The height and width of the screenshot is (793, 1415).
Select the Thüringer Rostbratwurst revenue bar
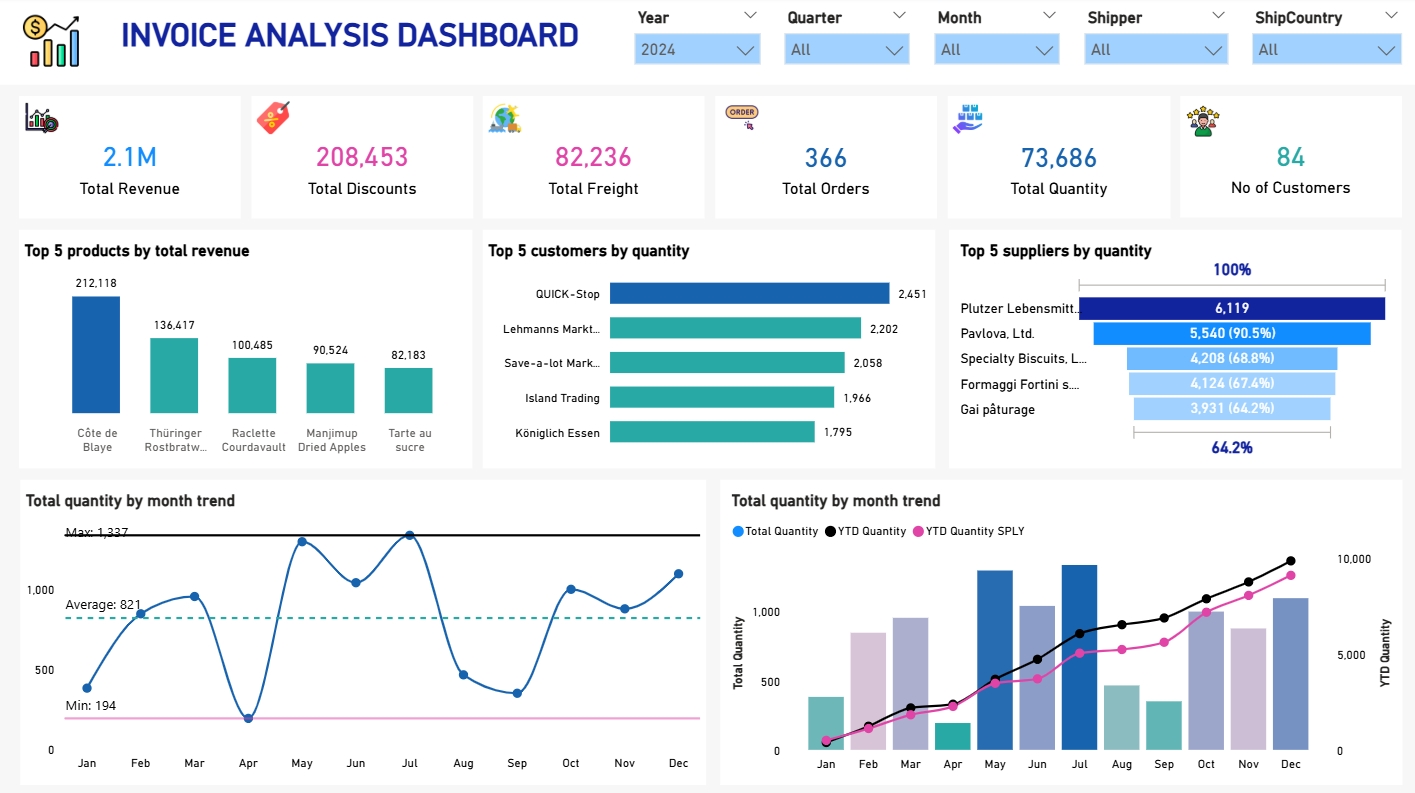(x=174, y=376)
